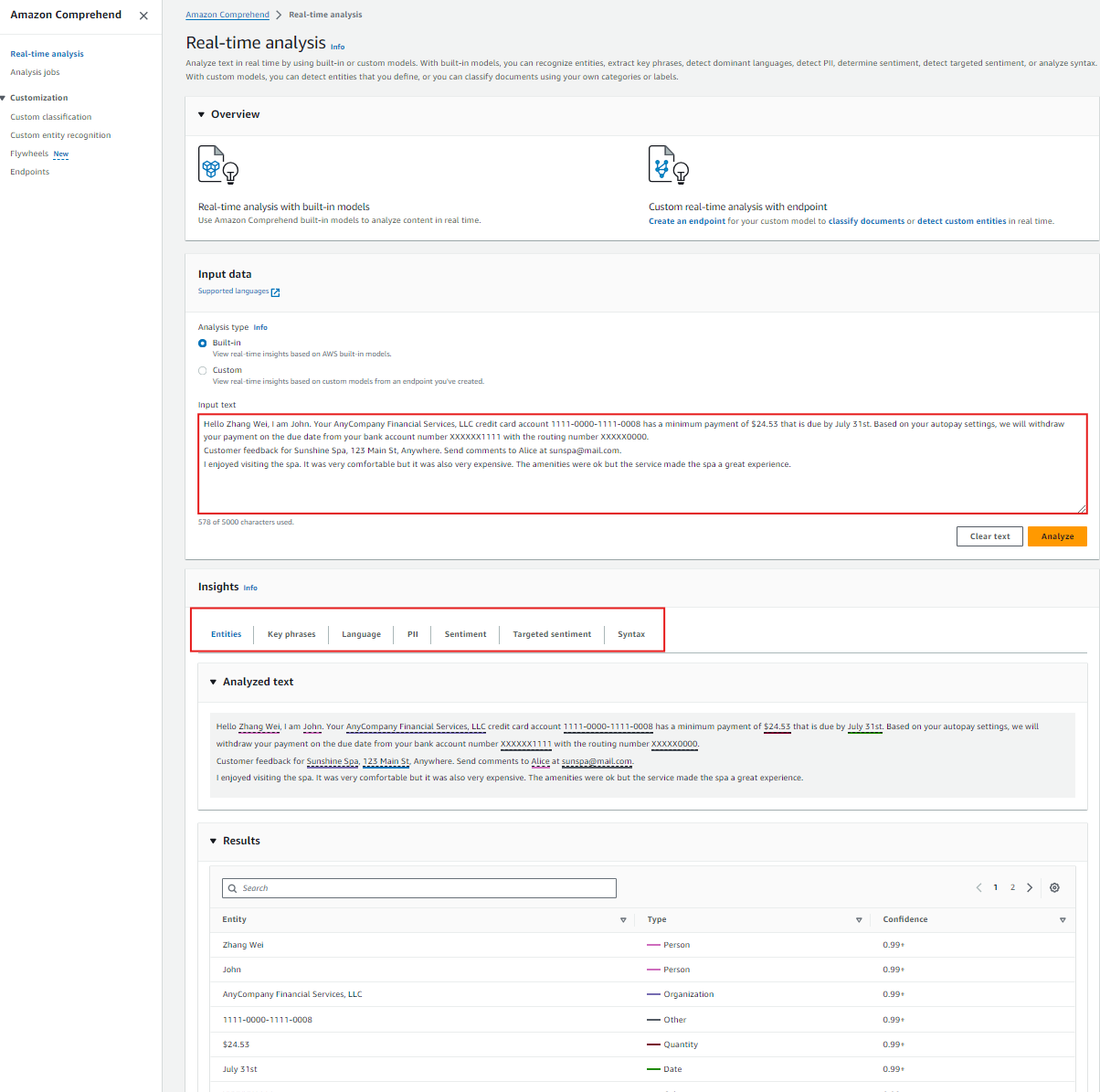
Task: Click underlined sunspa@mail.com in analyzed text
Action: (x=597, y=761)
